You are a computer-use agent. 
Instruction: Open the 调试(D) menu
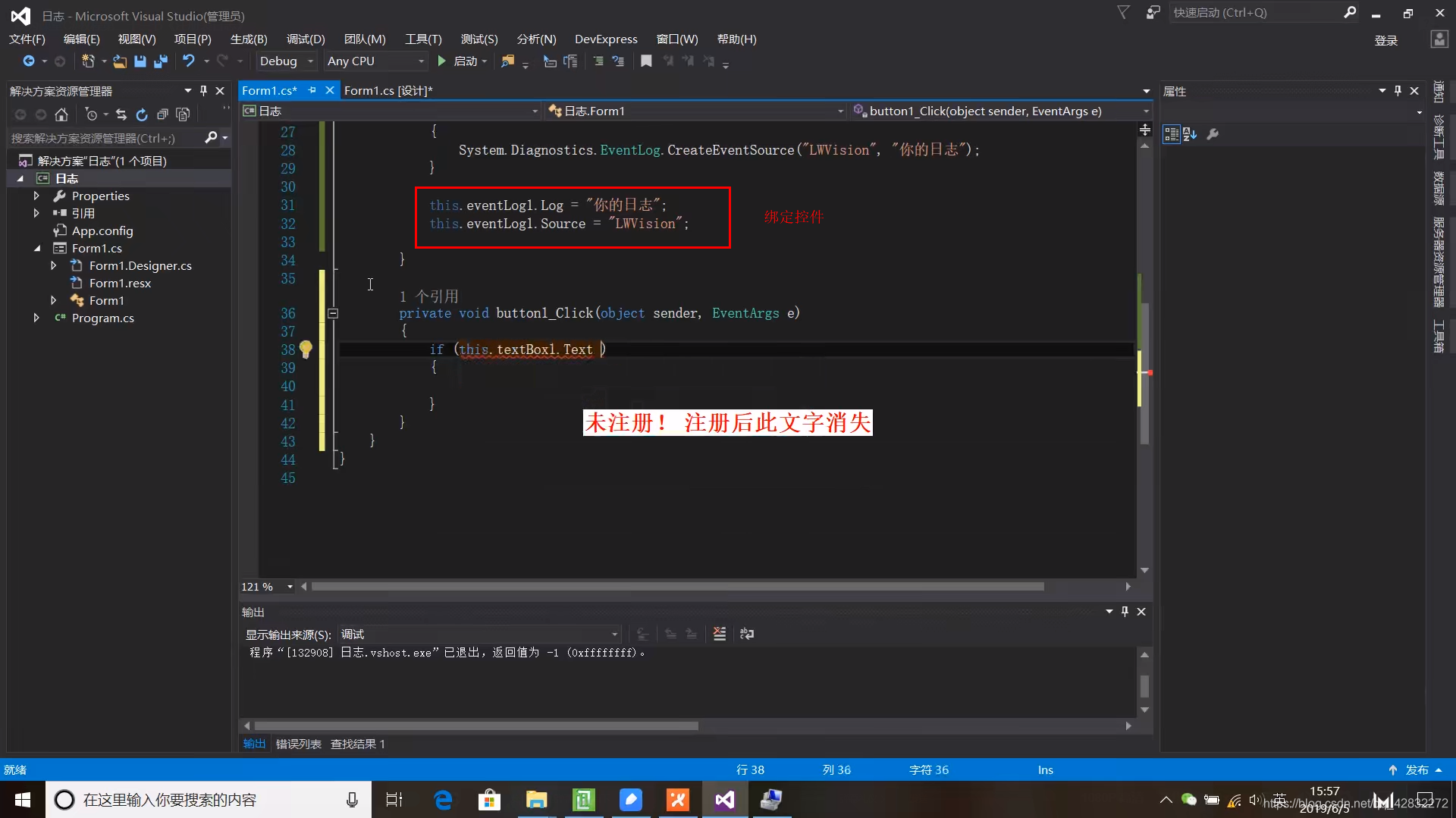(306, 39)
